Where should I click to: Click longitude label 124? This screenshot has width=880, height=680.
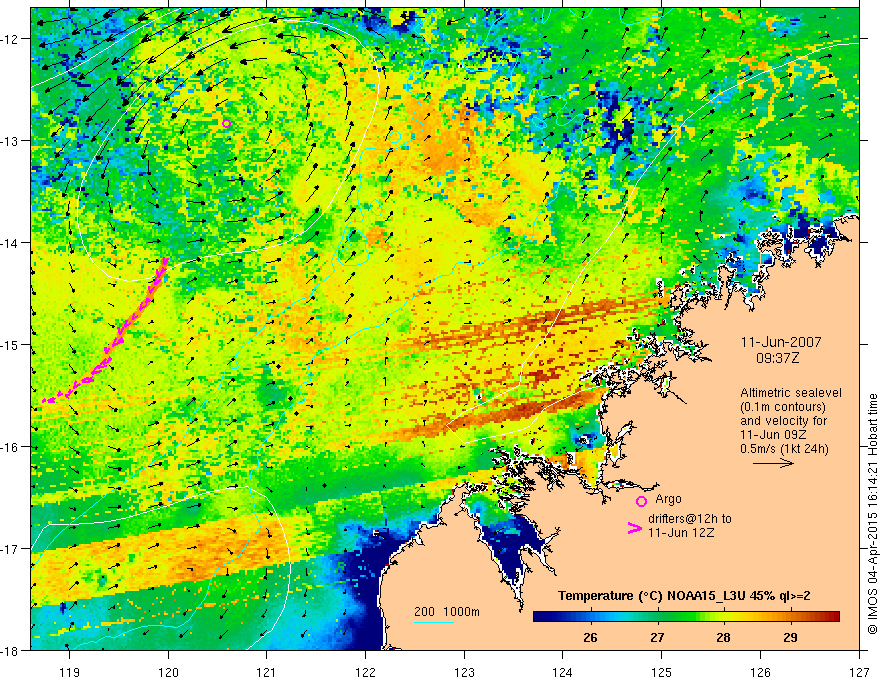pos(563,672)
